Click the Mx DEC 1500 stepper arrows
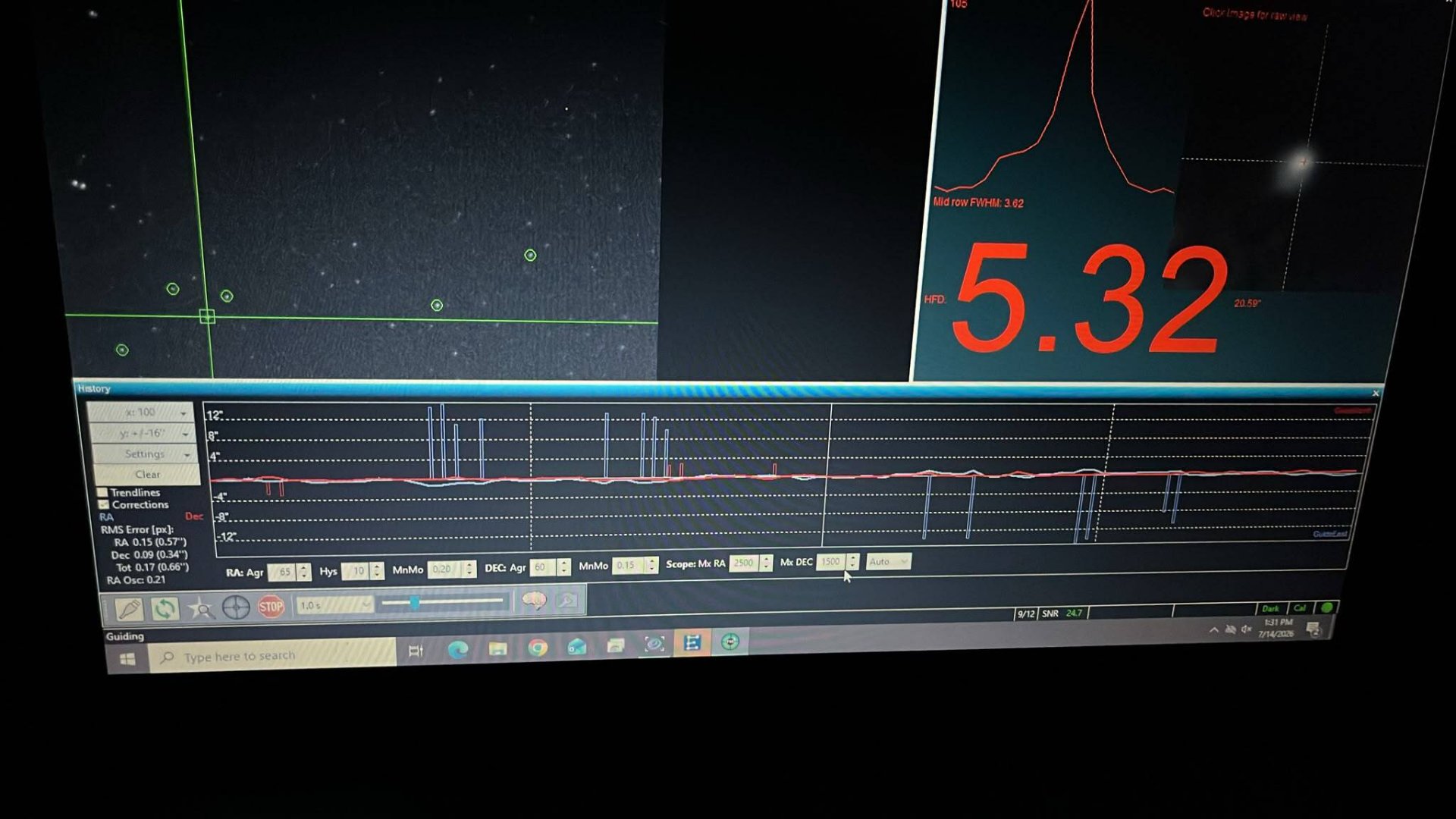1456x819 pixels. pyautogui.click(x=853, y=561)
